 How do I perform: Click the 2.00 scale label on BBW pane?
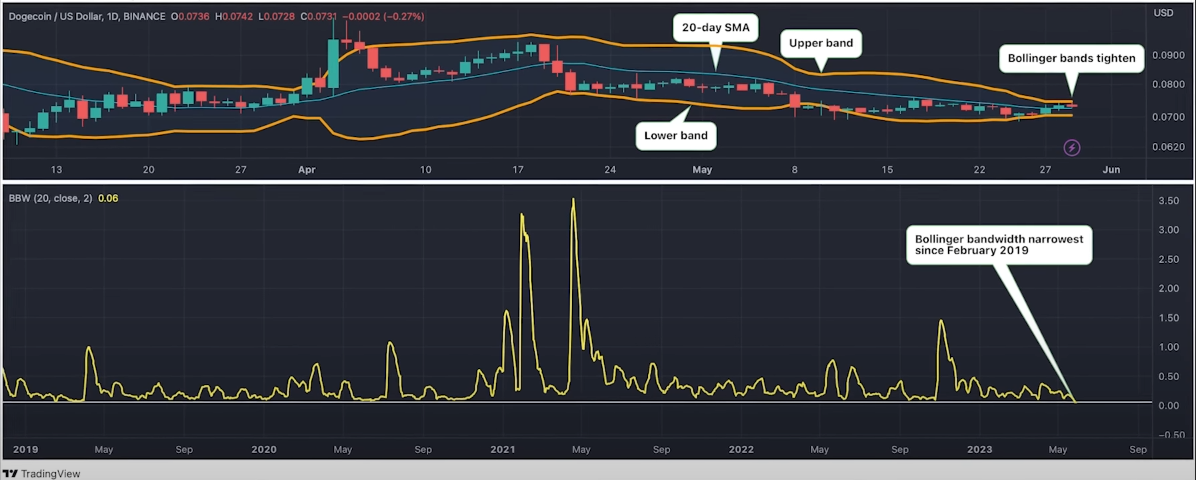(1169, 289)
